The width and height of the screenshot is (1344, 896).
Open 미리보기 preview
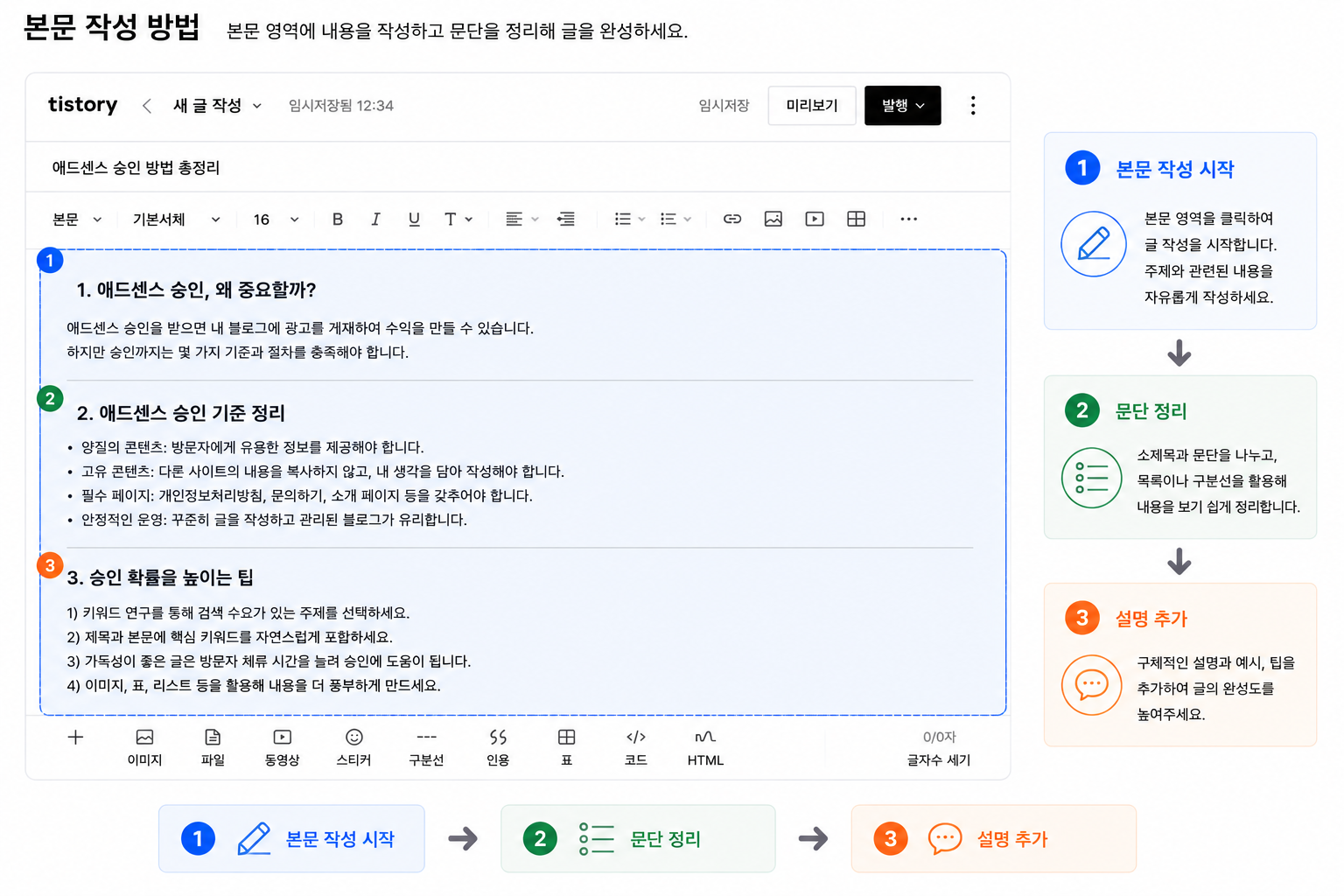pos(812,106)
